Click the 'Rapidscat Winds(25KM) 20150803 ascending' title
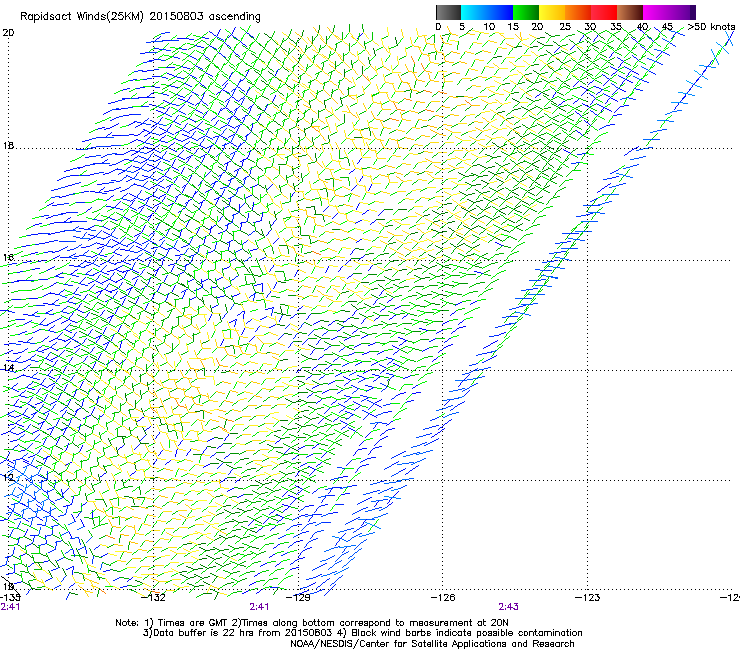The image size is (740, 650). [140, 17]
